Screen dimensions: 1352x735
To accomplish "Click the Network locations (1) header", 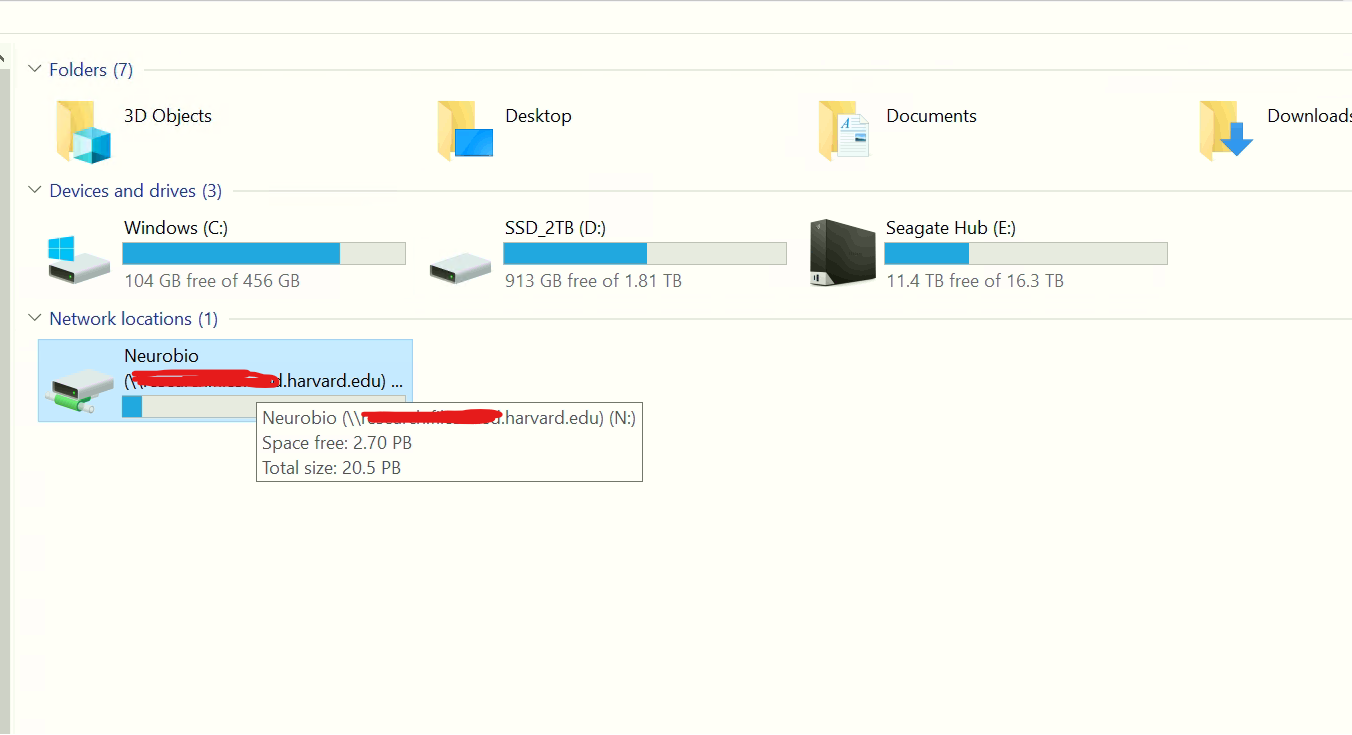I will [133, 319].
